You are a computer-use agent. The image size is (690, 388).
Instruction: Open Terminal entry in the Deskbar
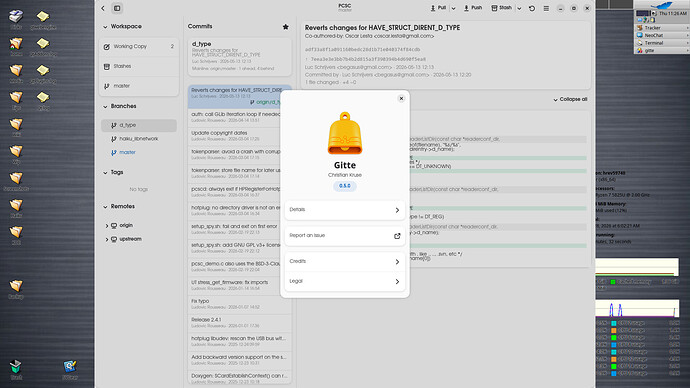pyautogui.click(x=661, y=43)
